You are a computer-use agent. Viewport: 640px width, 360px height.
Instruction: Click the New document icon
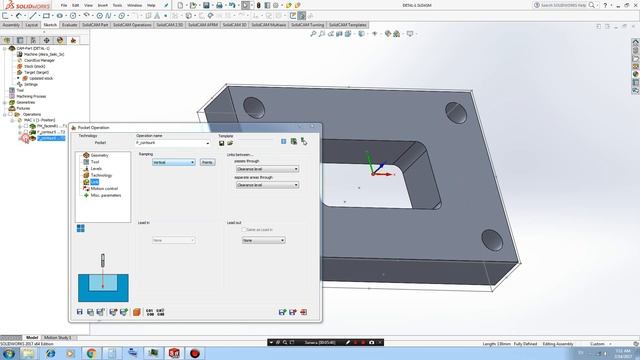[x=180, y=5]
